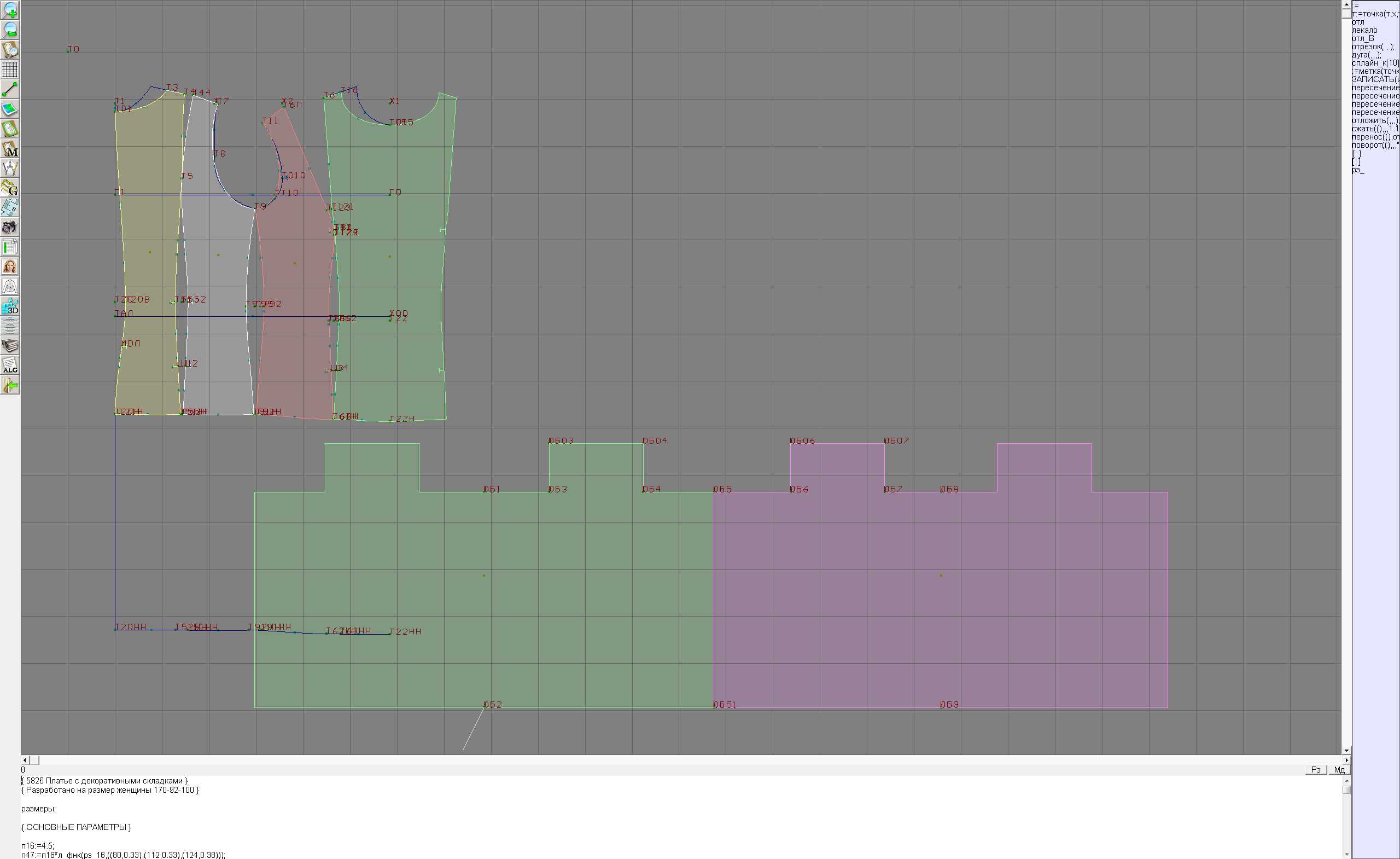The image size is (1400, 859).
Task: Open the woman's face mannequin icon
Action: tap(10, 266)
